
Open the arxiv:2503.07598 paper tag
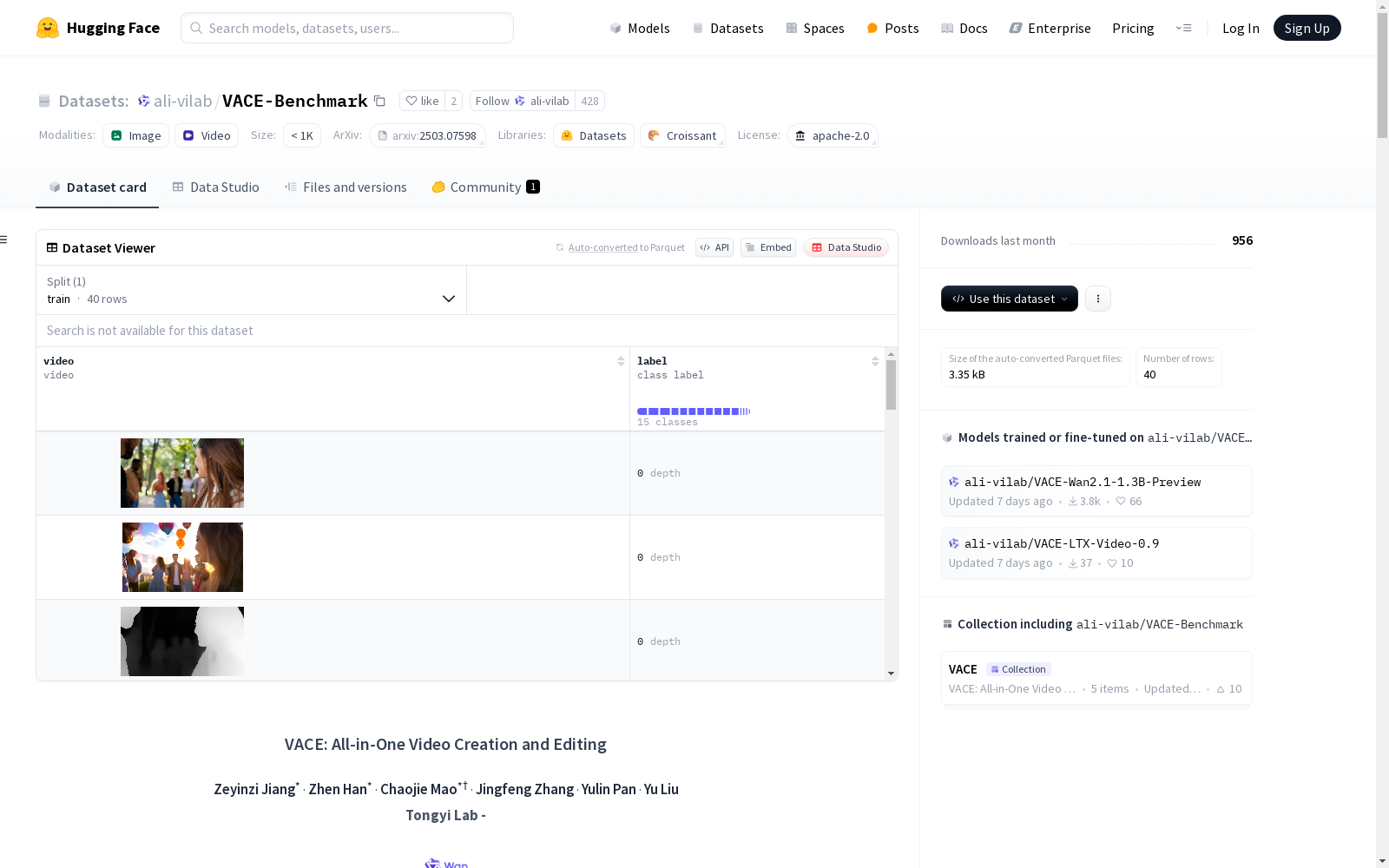click(x=427, y=135)
